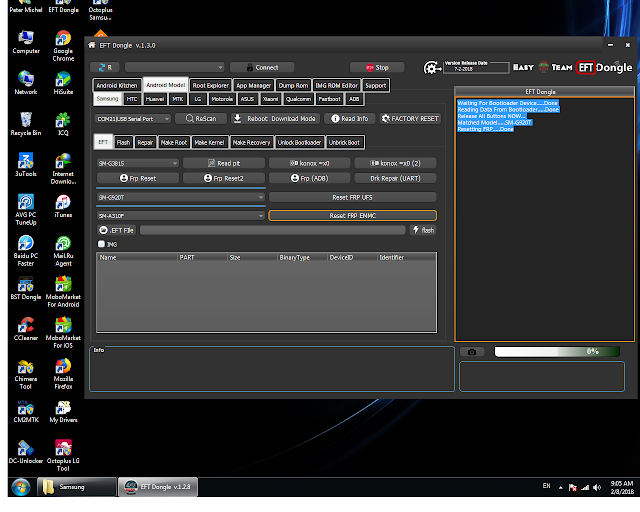
Task: Open the Make Kernel sub-tab
Action: tap(209, 142)
